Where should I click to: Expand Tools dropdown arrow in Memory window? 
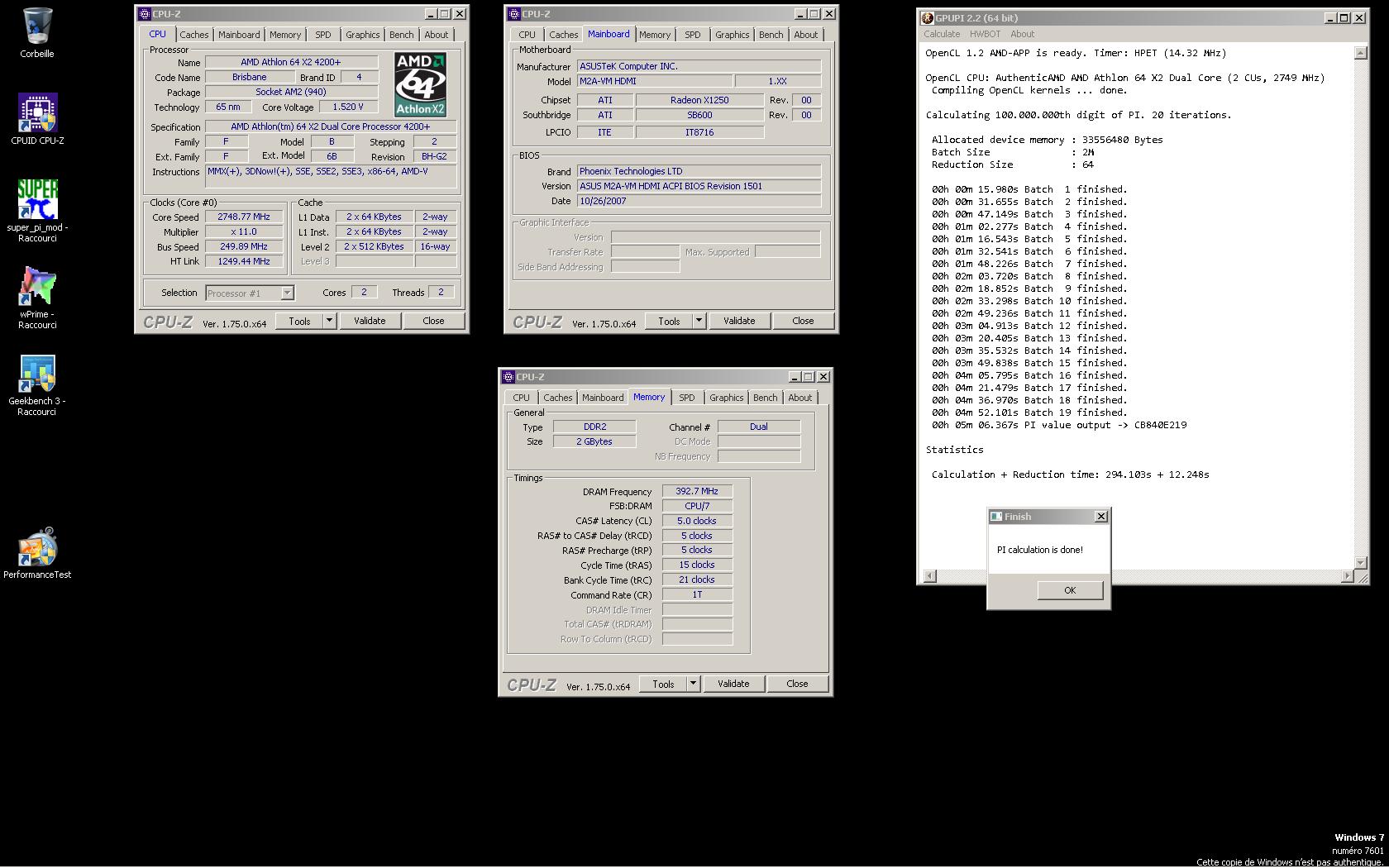693,684
